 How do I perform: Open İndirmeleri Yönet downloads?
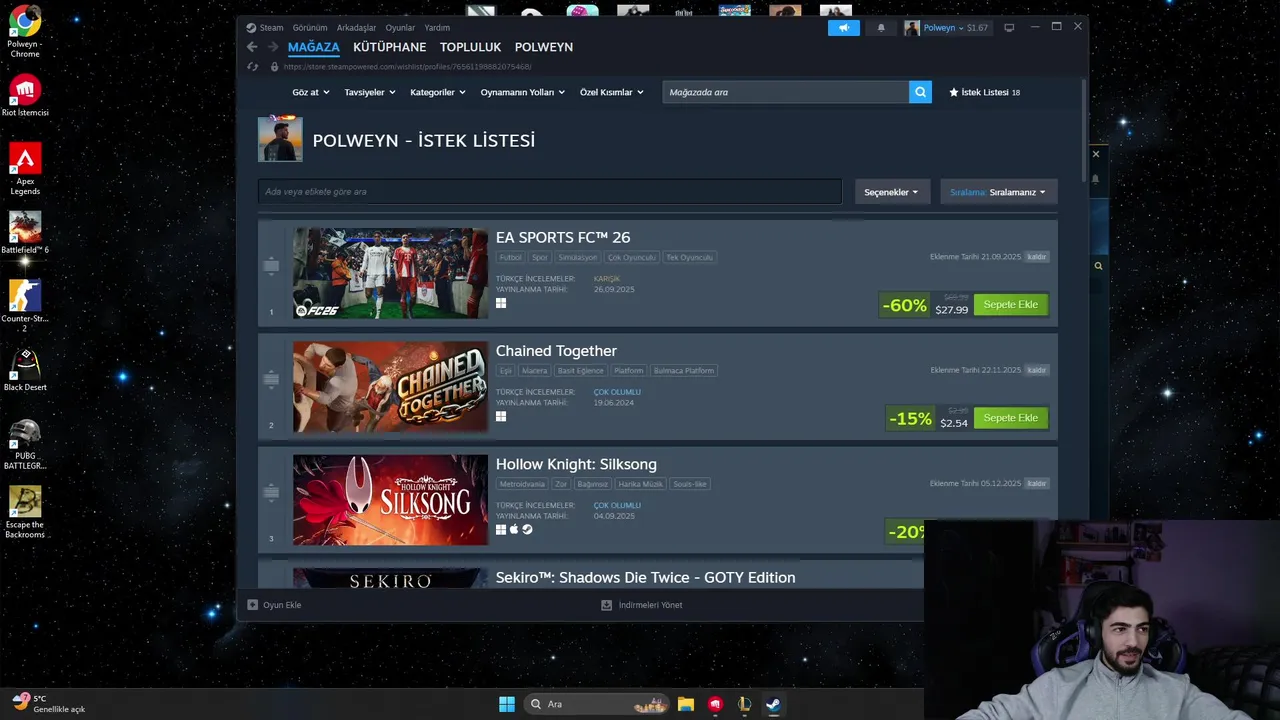click(641, 605)
